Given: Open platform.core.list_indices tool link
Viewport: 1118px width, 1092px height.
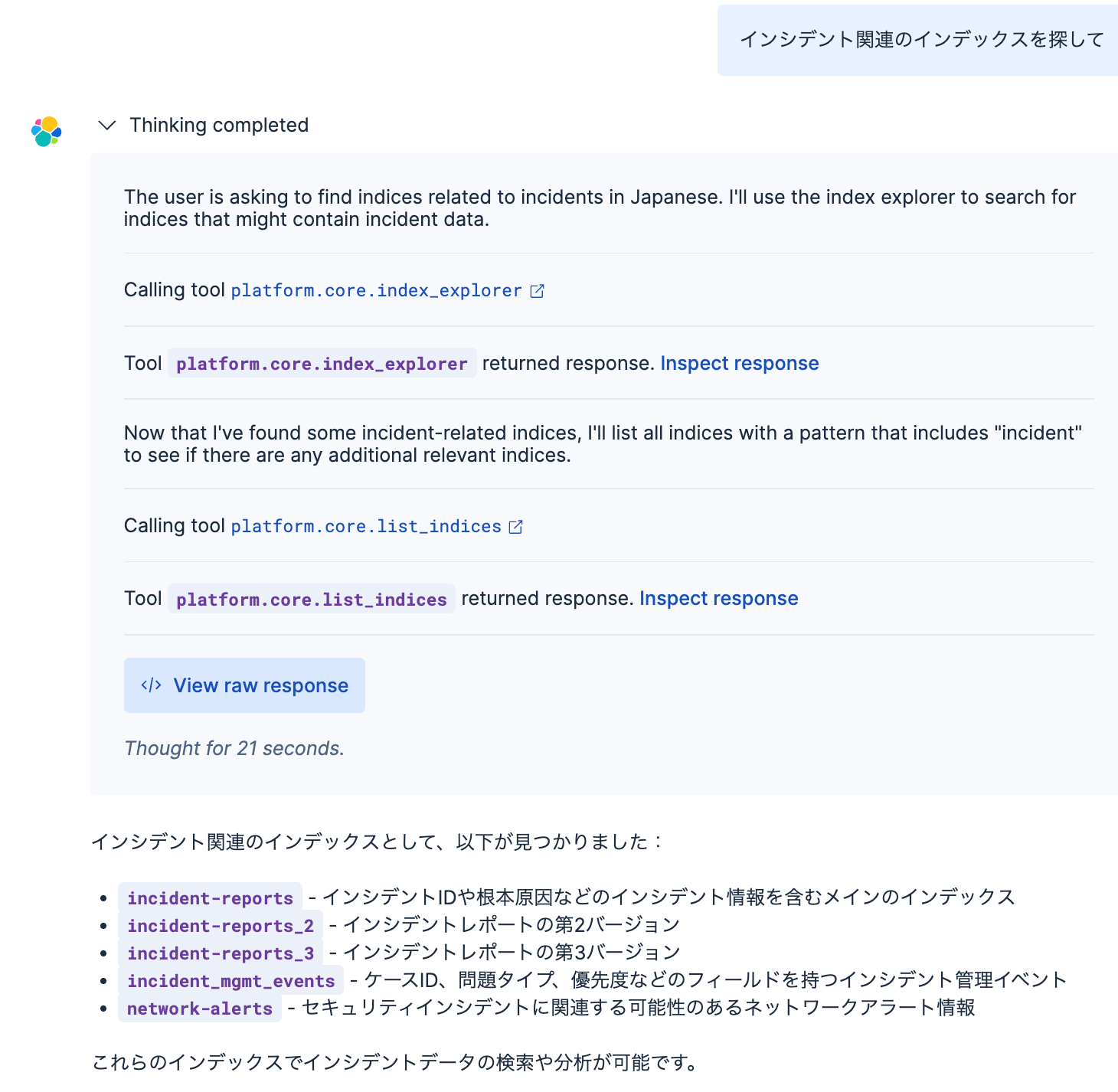Looking at the screenshot, I should click(366, 527).
